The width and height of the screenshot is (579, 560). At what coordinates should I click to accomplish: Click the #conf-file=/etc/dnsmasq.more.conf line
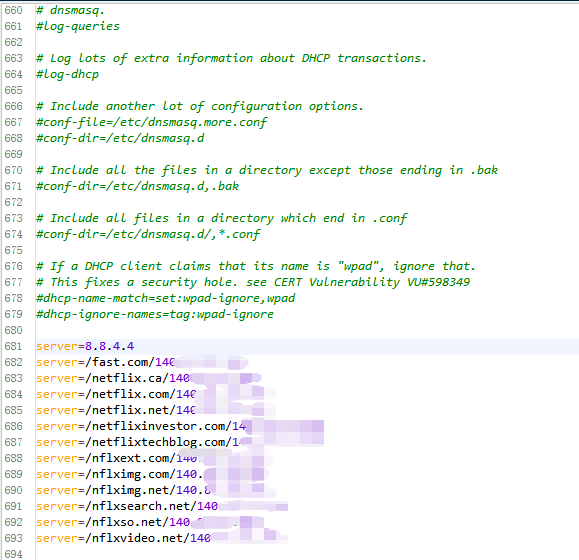151,123
